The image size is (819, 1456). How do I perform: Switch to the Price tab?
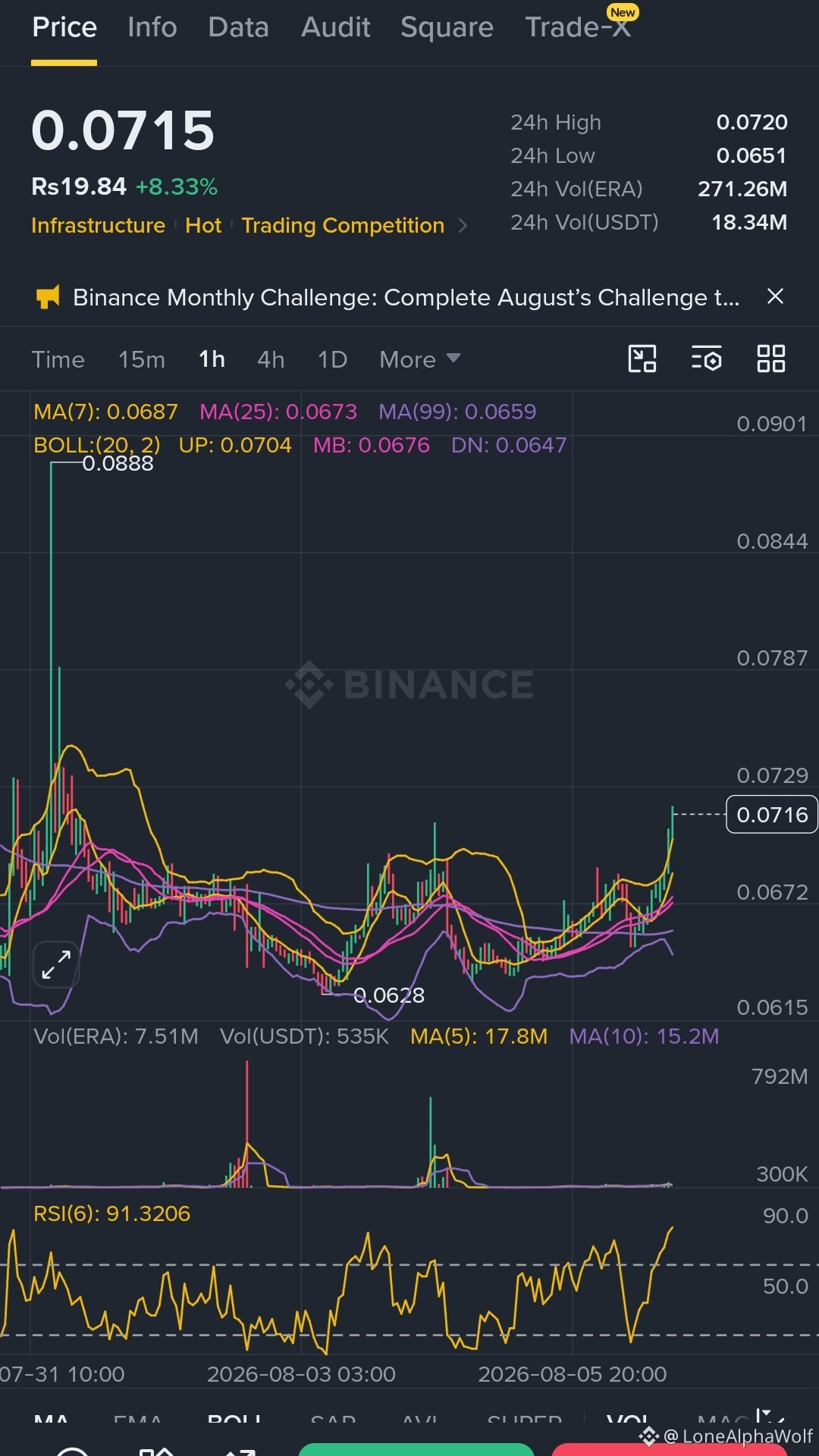[64, 27]
